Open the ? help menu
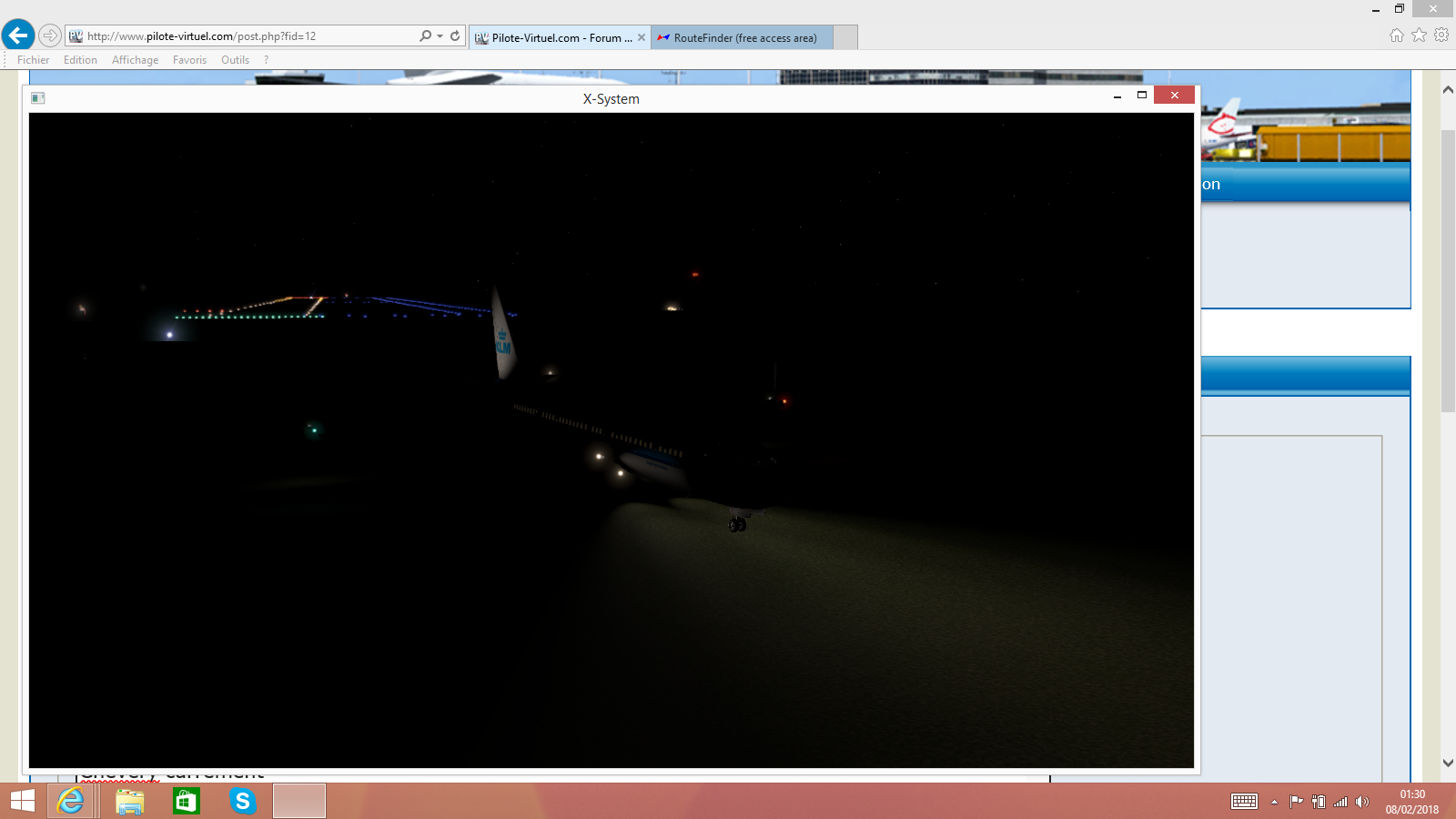The image size is (1456, 819). click(266, 60)
